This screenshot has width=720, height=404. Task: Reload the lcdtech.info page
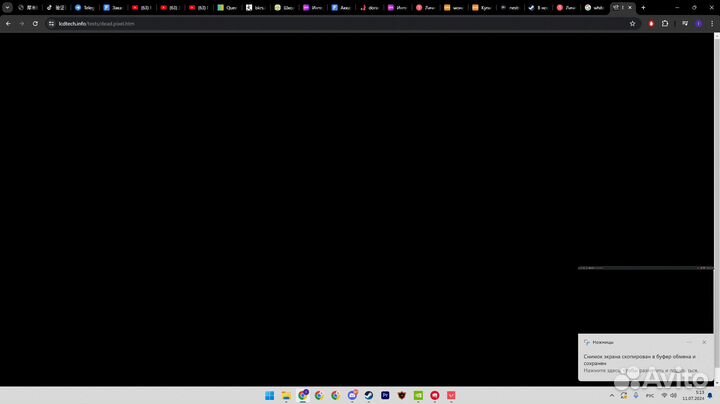click(x=35, y=23)
